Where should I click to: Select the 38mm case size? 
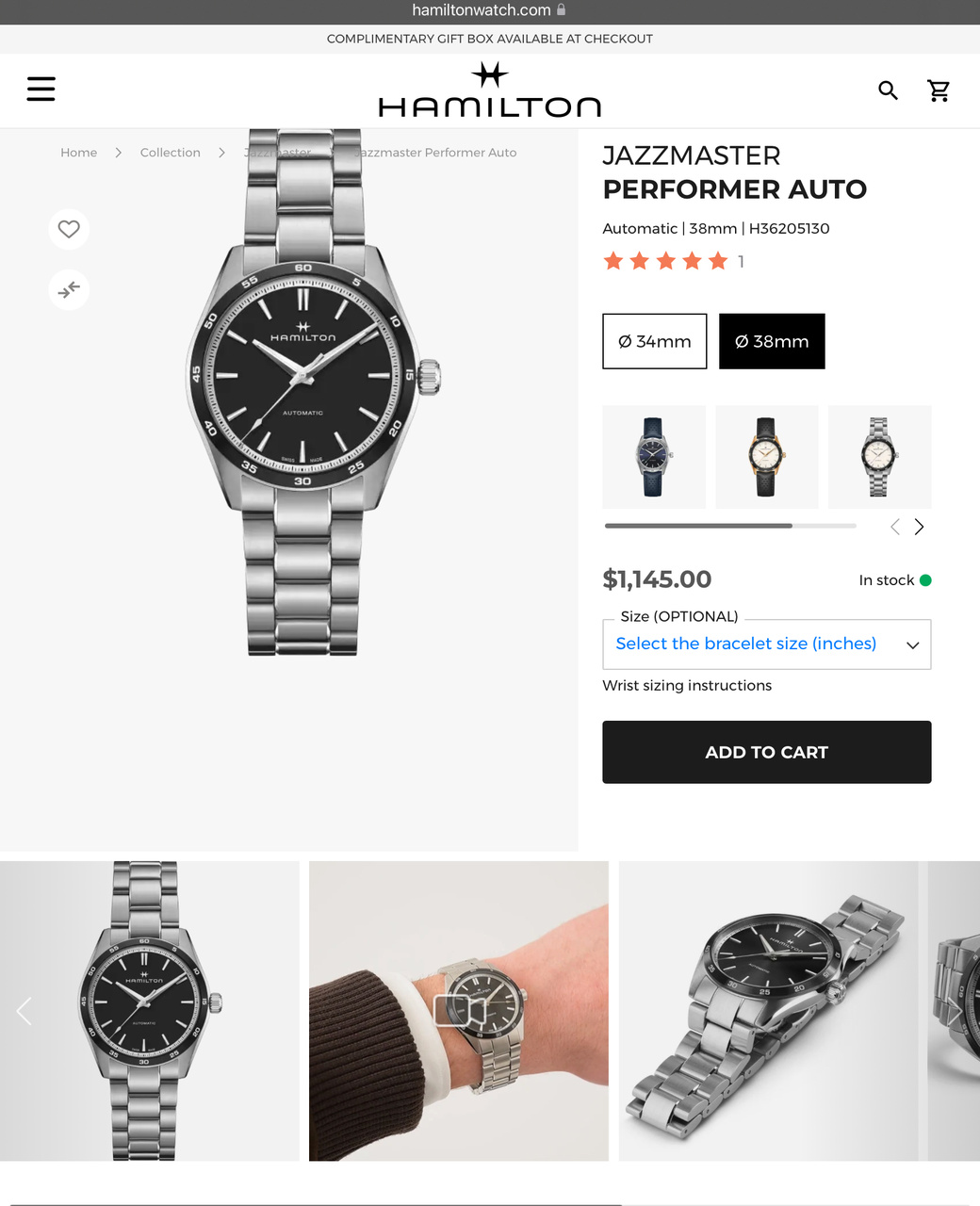(x=772, y=341)
